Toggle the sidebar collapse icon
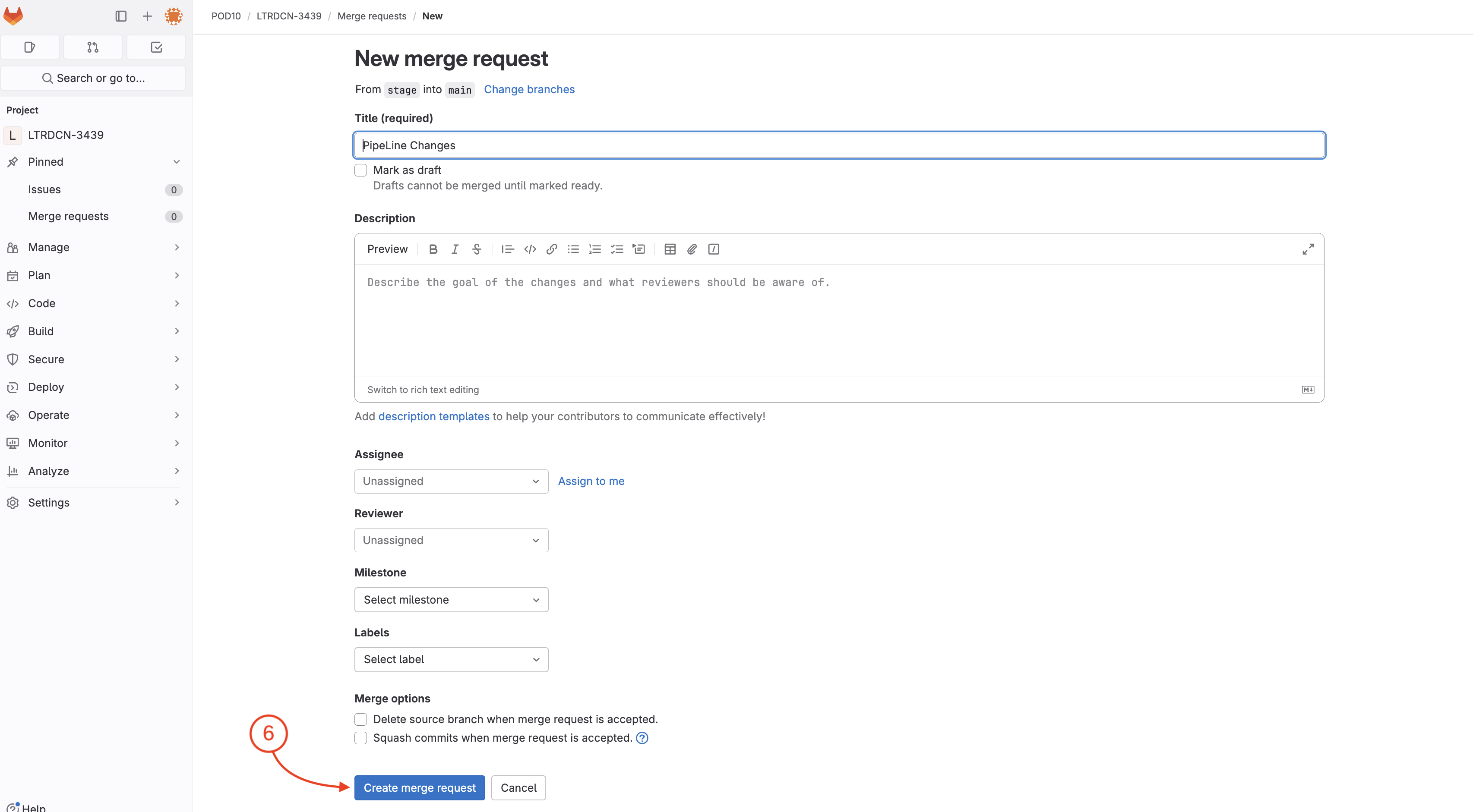This screenshot has height=812, width=1473. pos(120,16)
